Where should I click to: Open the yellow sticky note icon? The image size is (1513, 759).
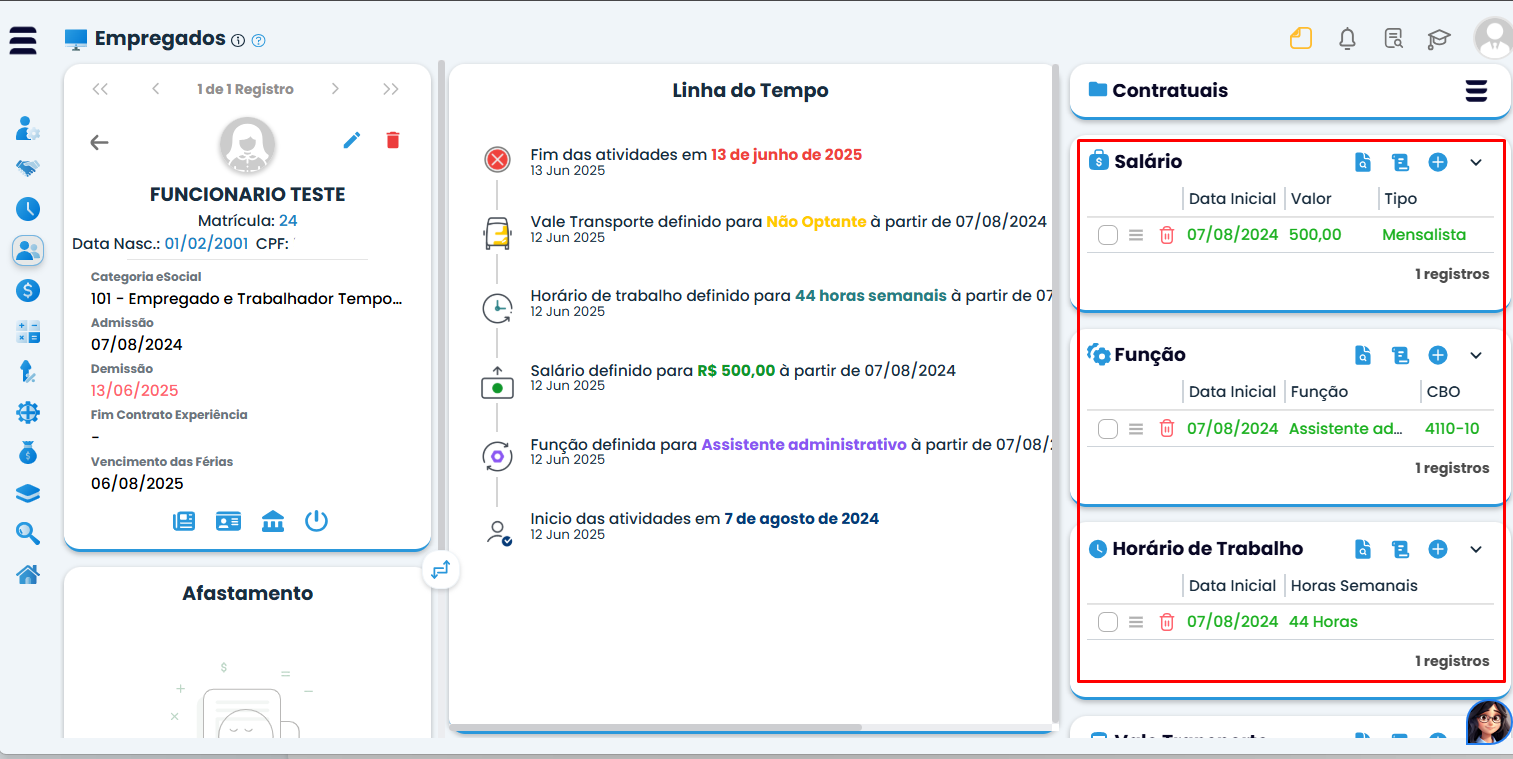pyautogui.click(x=1300, y=39)
